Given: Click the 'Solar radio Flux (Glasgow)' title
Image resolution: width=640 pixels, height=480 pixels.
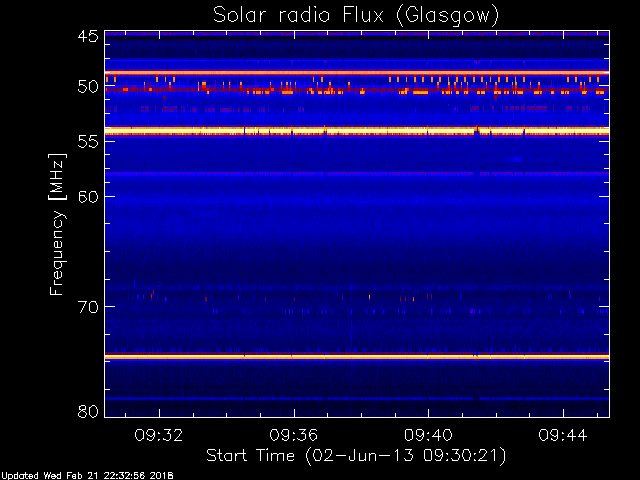Looking at the screenshot, I should tap(356, 16).
